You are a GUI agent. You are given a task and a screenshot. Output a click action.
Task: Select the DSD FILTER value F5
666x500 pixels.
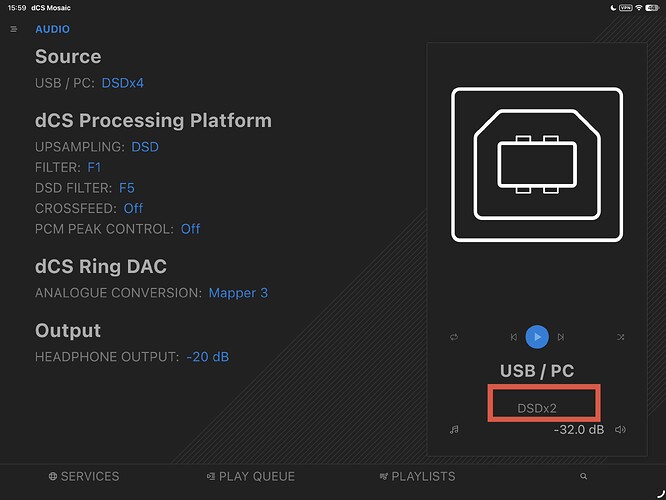click(127, 188)
